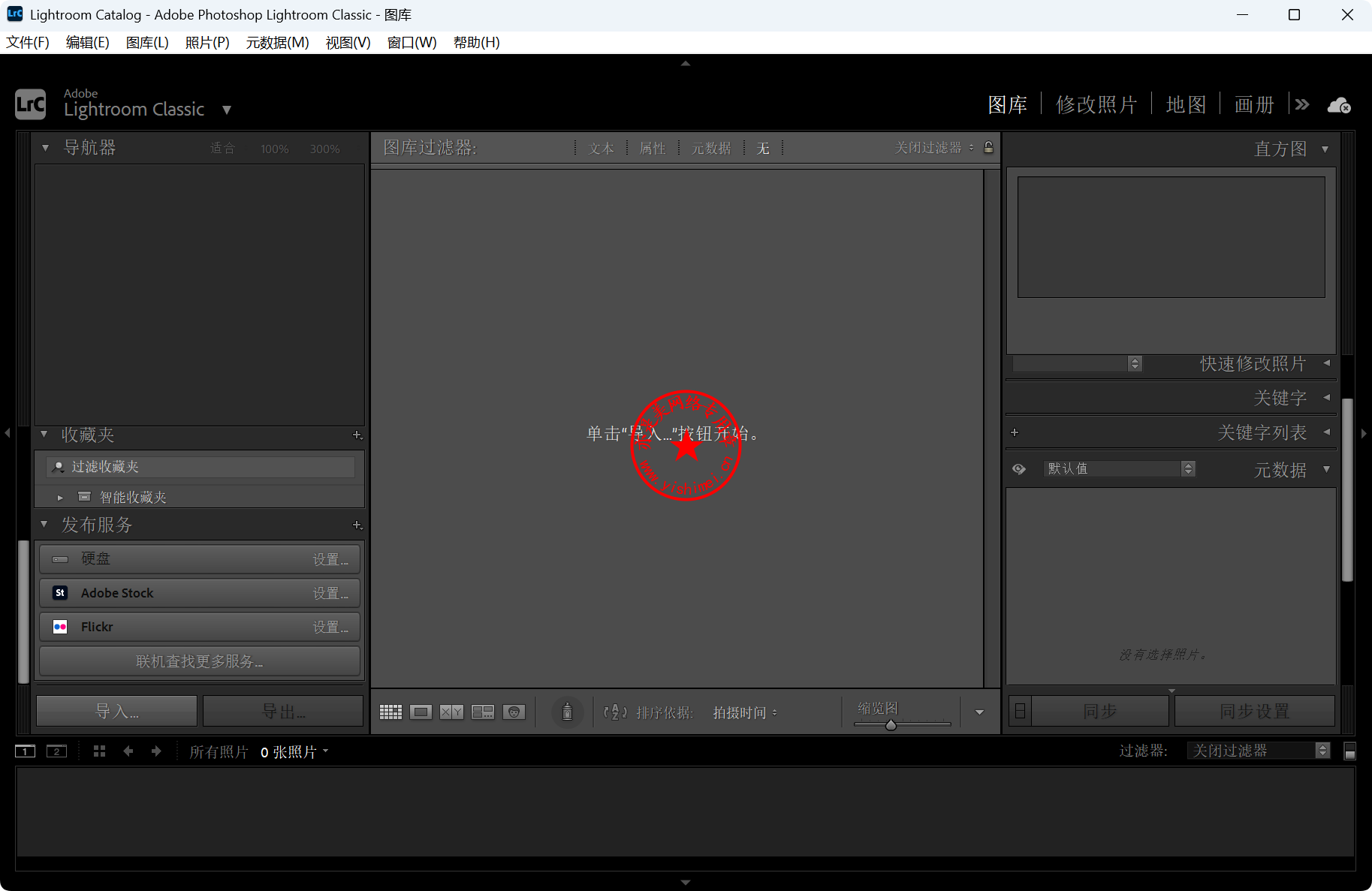This screenshot has width=1372, height=891.
Task: Open compare view (XY) icon
Action: (451, 712)
